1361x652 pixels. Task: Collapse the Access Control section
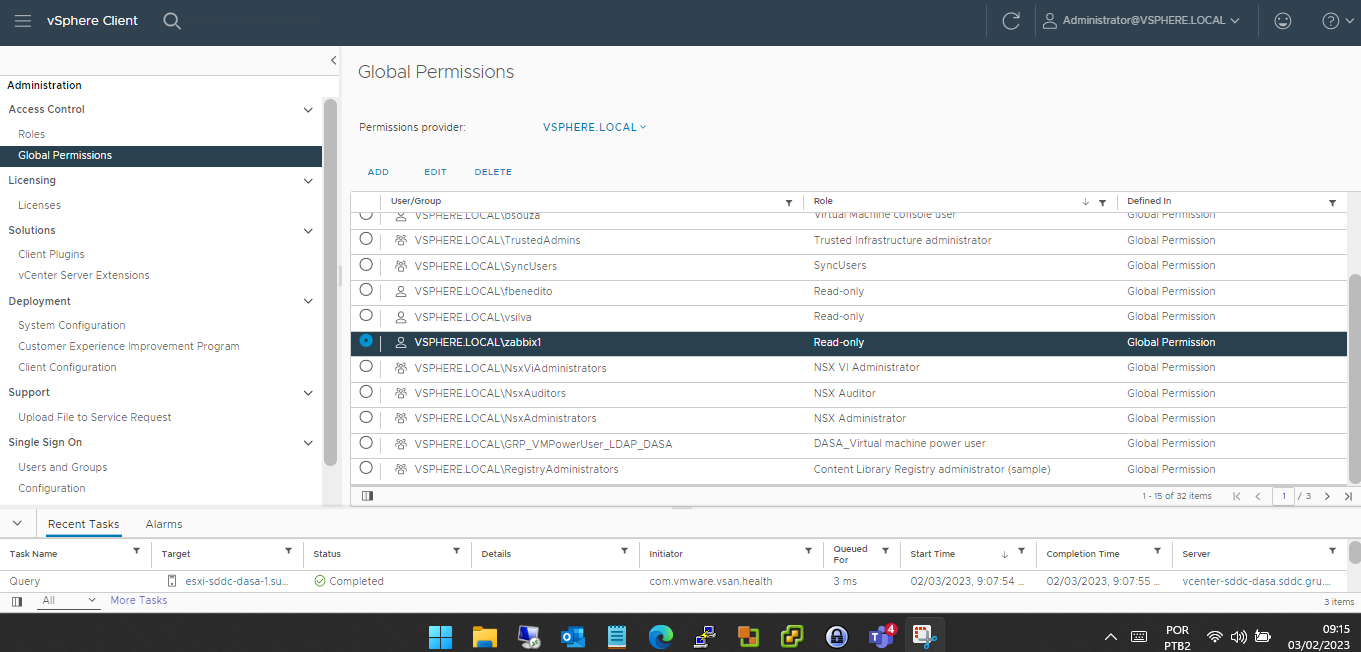(308, 110)
